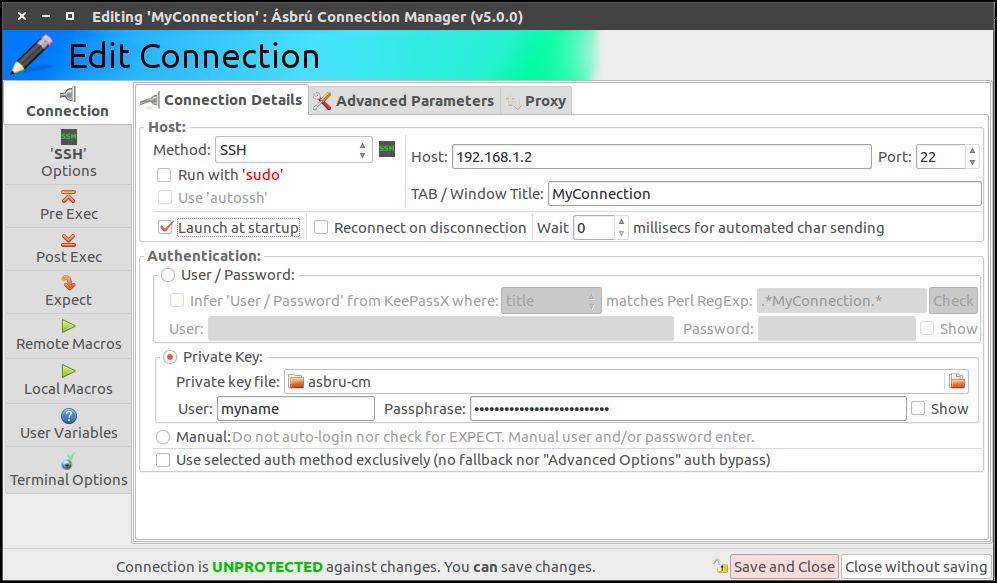
Task: Open the User Variables section
Action: tap(68, 425)
